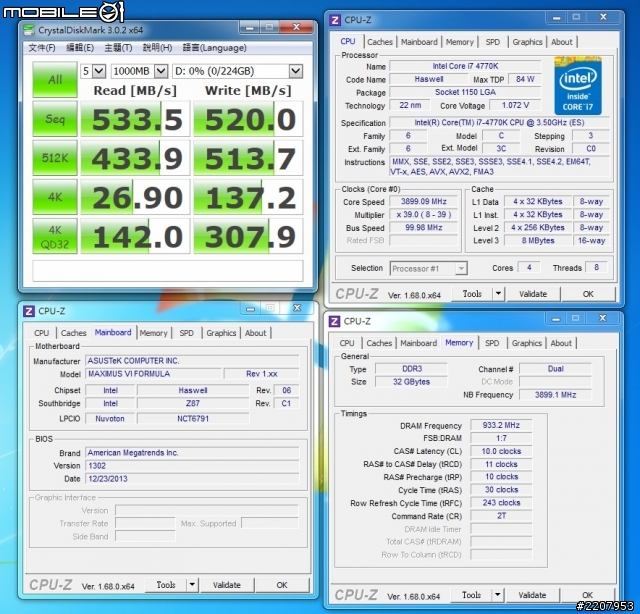
Task: Click the CPU-Z icon of the Memory window title bar
Action: tap(334, 321)
